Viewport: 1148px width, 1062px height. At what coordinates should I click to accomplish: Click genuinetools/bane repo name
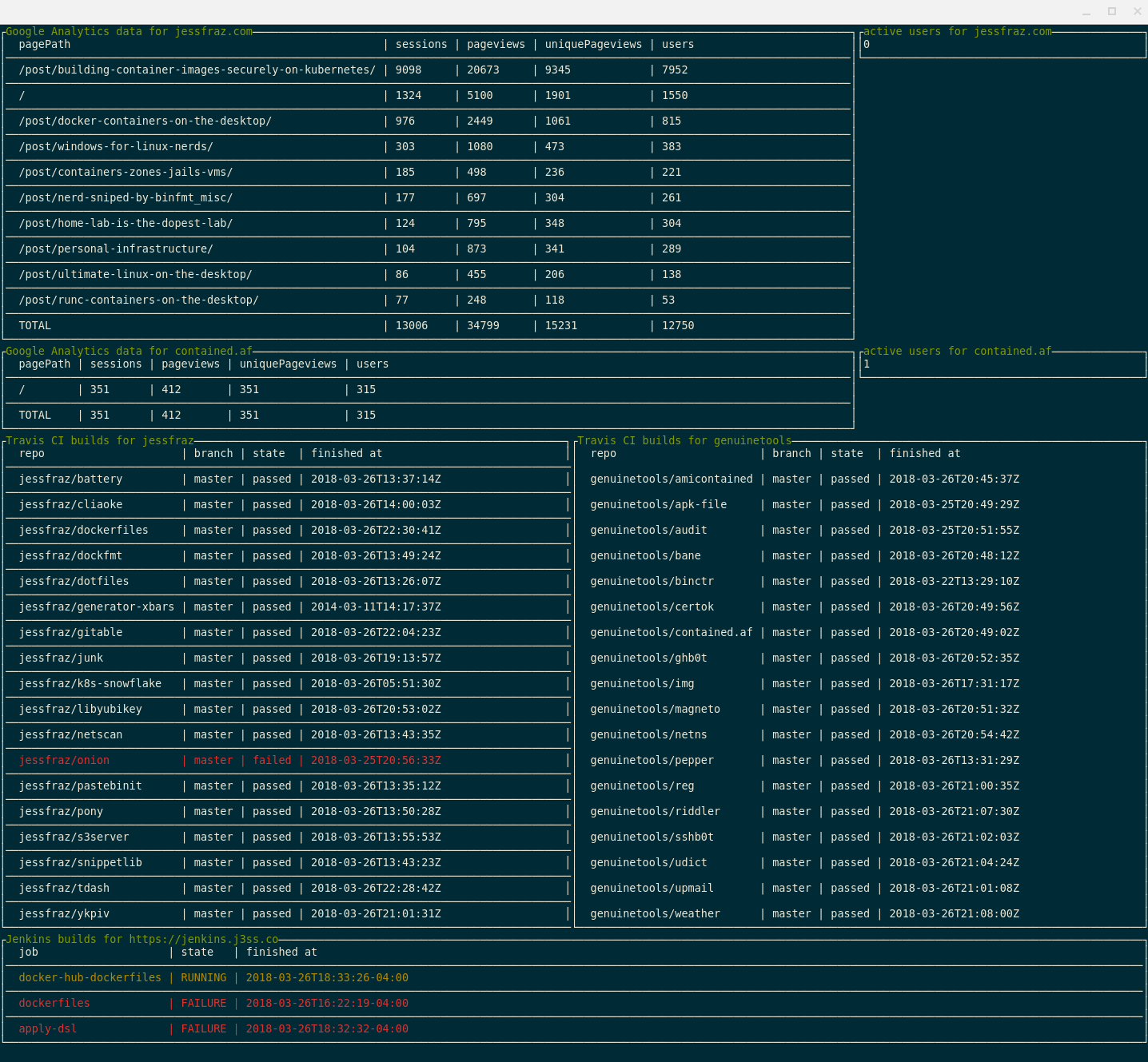646,556
